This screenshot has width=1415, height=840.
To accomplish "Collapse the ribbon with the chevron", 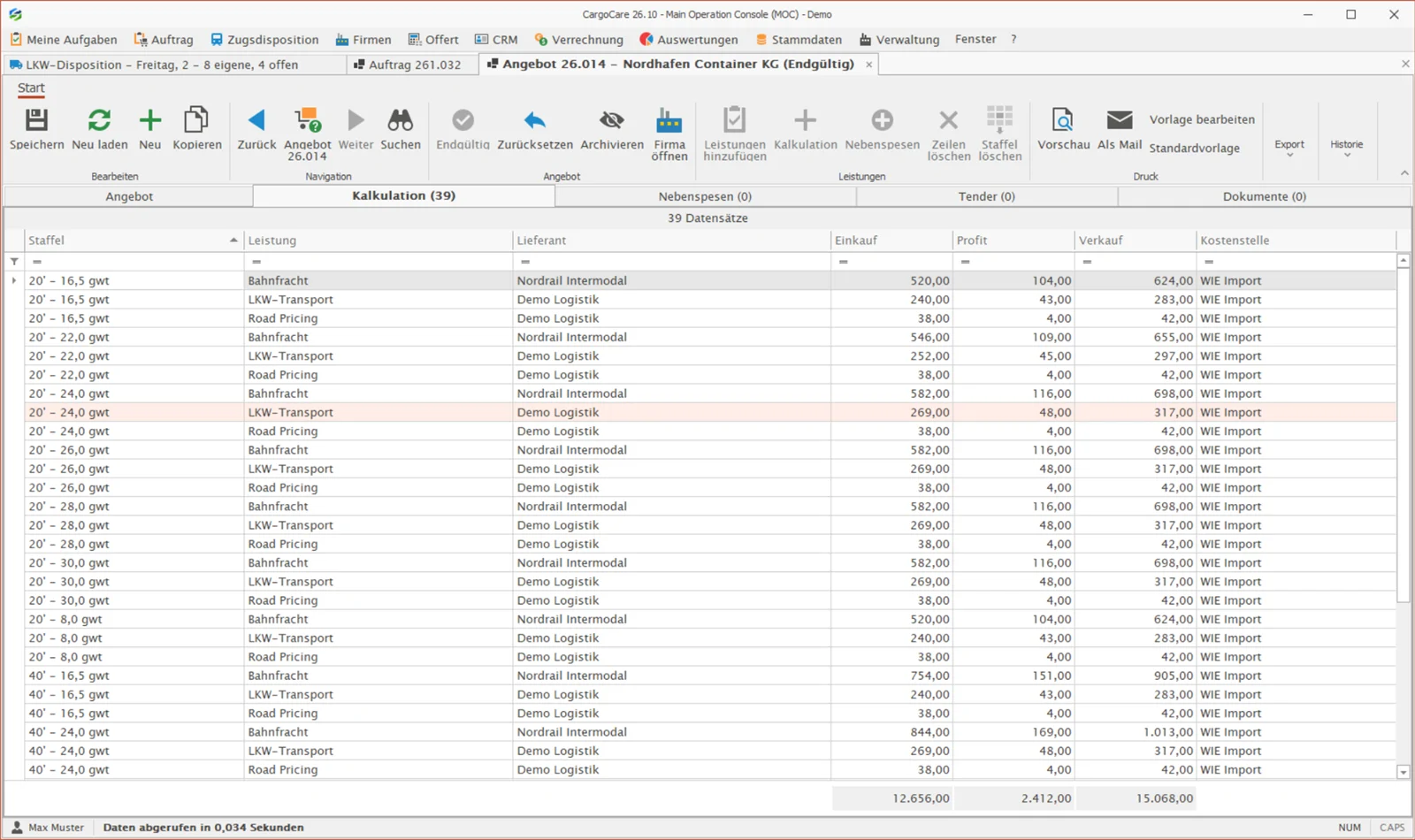I will click(x=1404, y=173).
